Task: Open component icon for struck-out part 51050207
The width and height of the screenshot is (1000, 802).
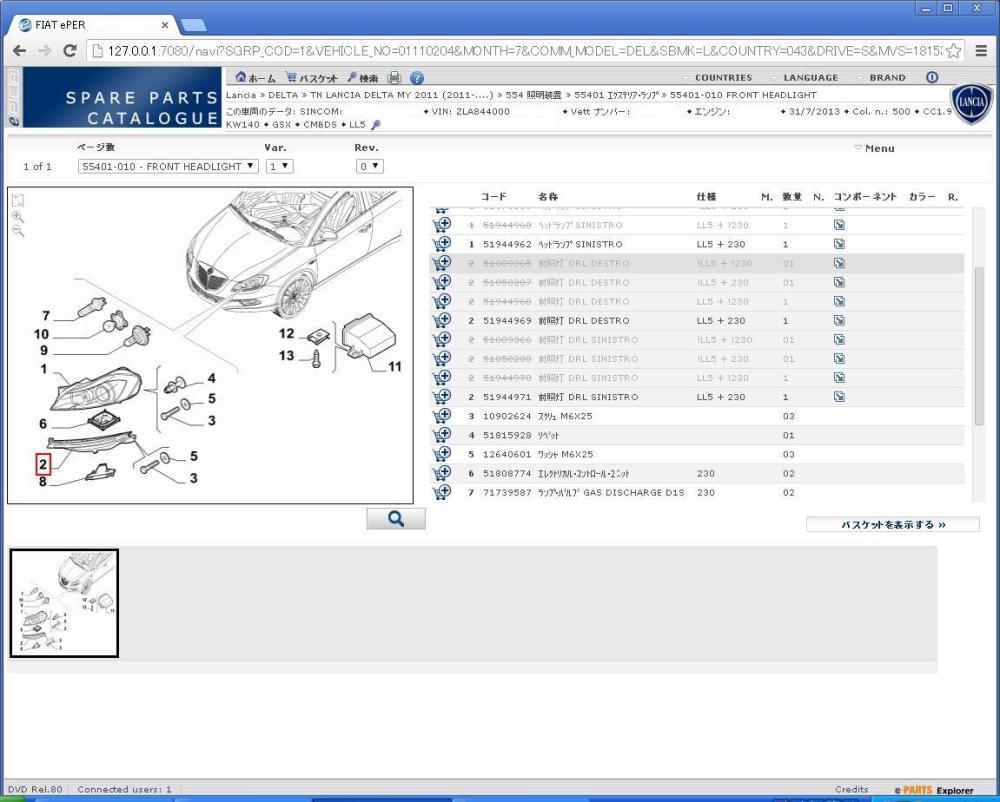Action: point(839,282)
